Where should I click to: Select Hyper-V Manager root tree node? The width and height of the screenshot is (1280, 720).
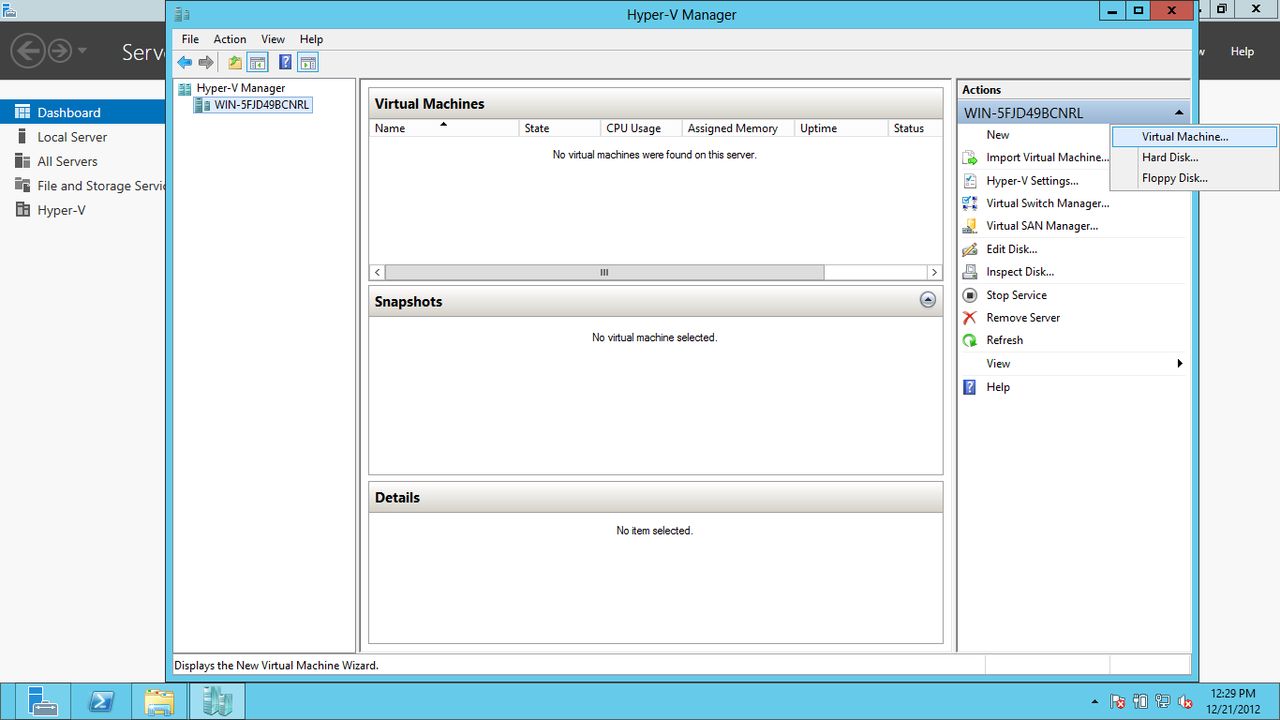pyautogui.click(x=240, y=88)
